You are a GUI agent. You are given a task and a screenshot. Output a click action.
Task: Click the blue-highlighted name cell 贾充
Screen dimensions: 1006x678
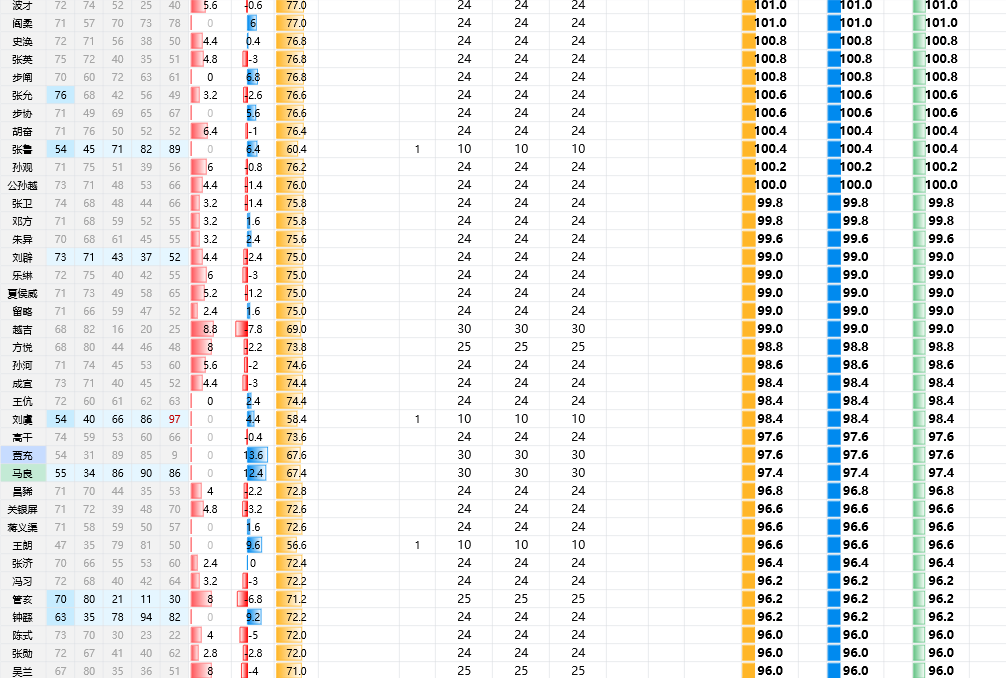(x=22, y=455)
